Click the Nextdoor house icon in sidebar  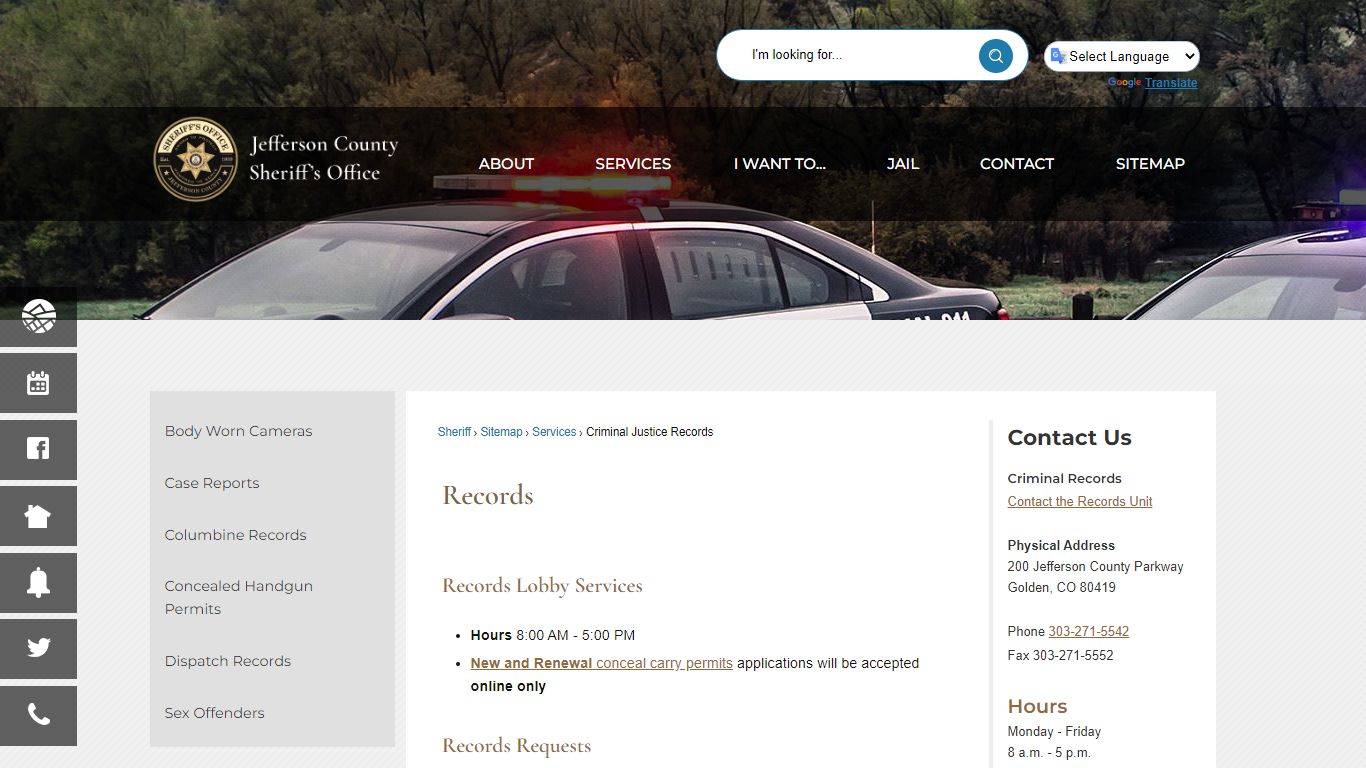[x=38, y=516]
